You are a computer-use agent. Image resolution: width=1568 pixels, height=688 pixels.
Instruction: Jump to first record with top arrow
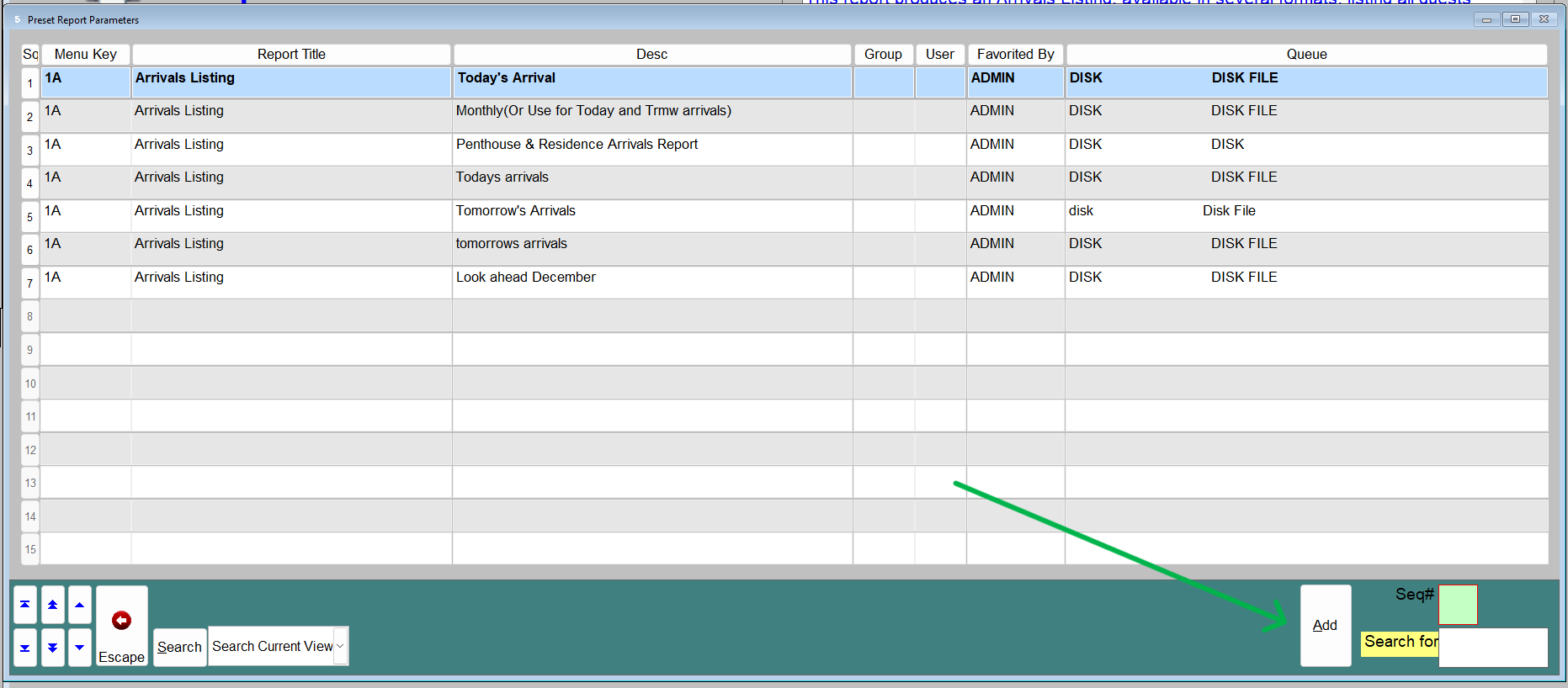click(25, 605)
